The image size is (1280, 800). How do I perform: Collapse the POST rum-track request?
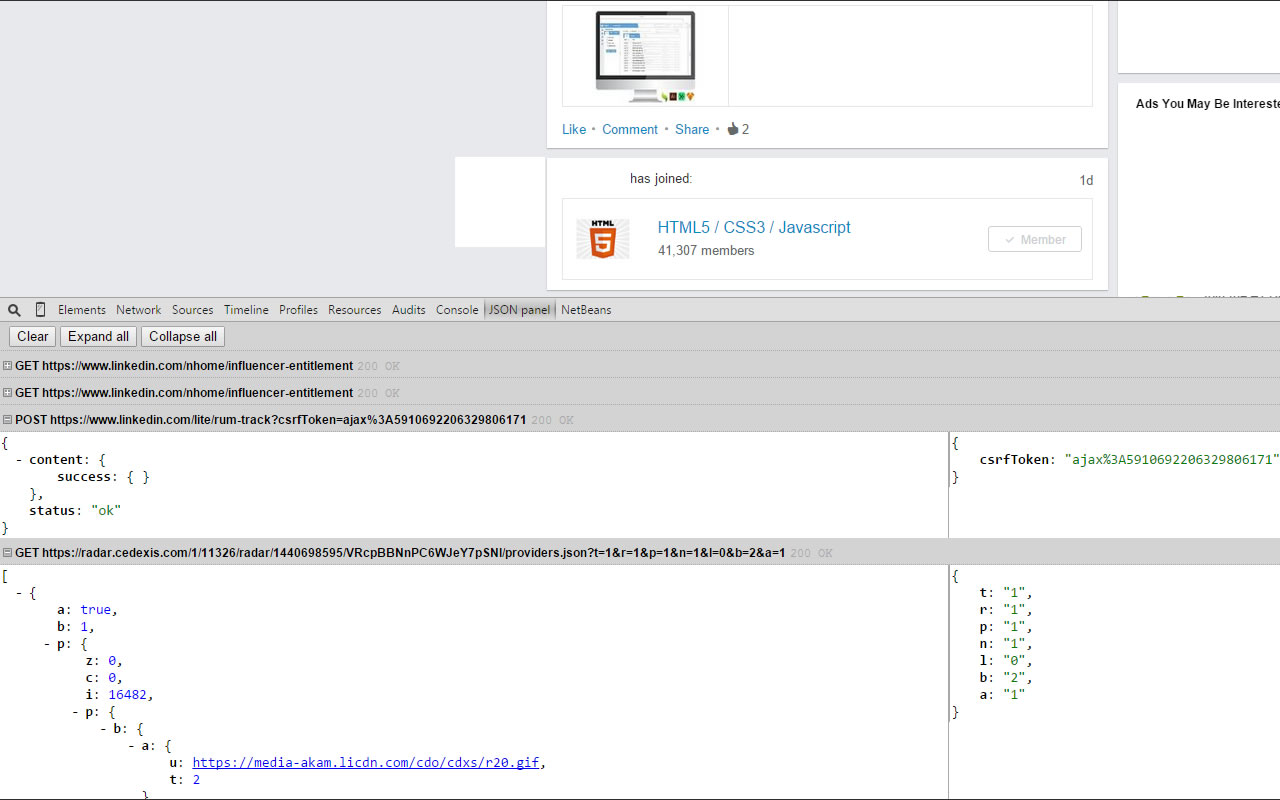click(x=7, y=420)
